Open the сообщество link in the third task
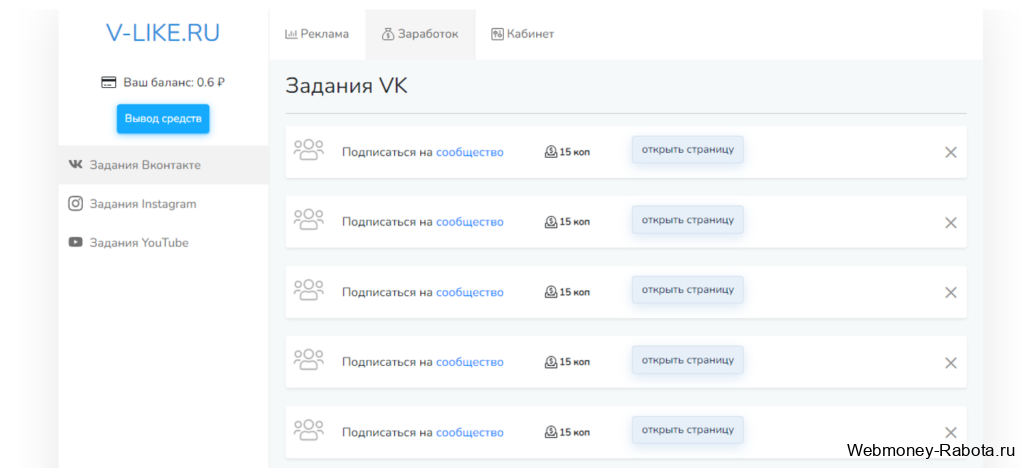Viewport: 1024px width, 468px height. tap(470, 292)
